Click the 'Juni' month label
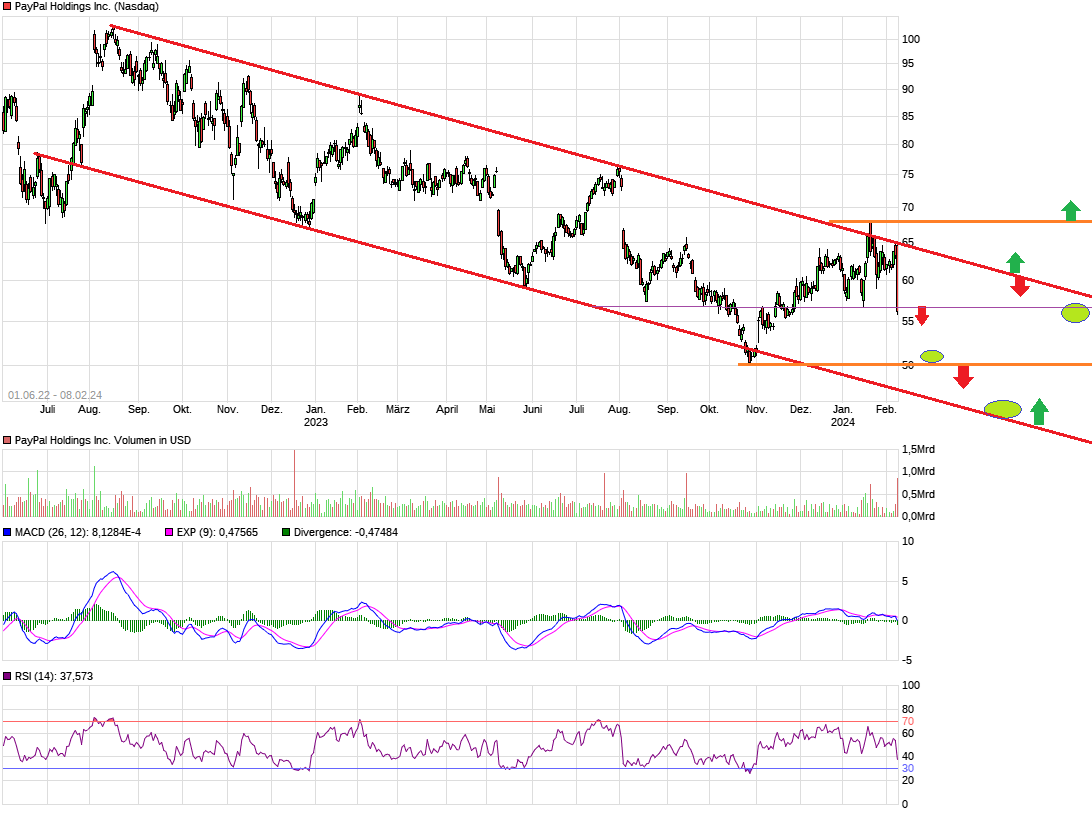The image size is (1092, 814). coord(533,409)
